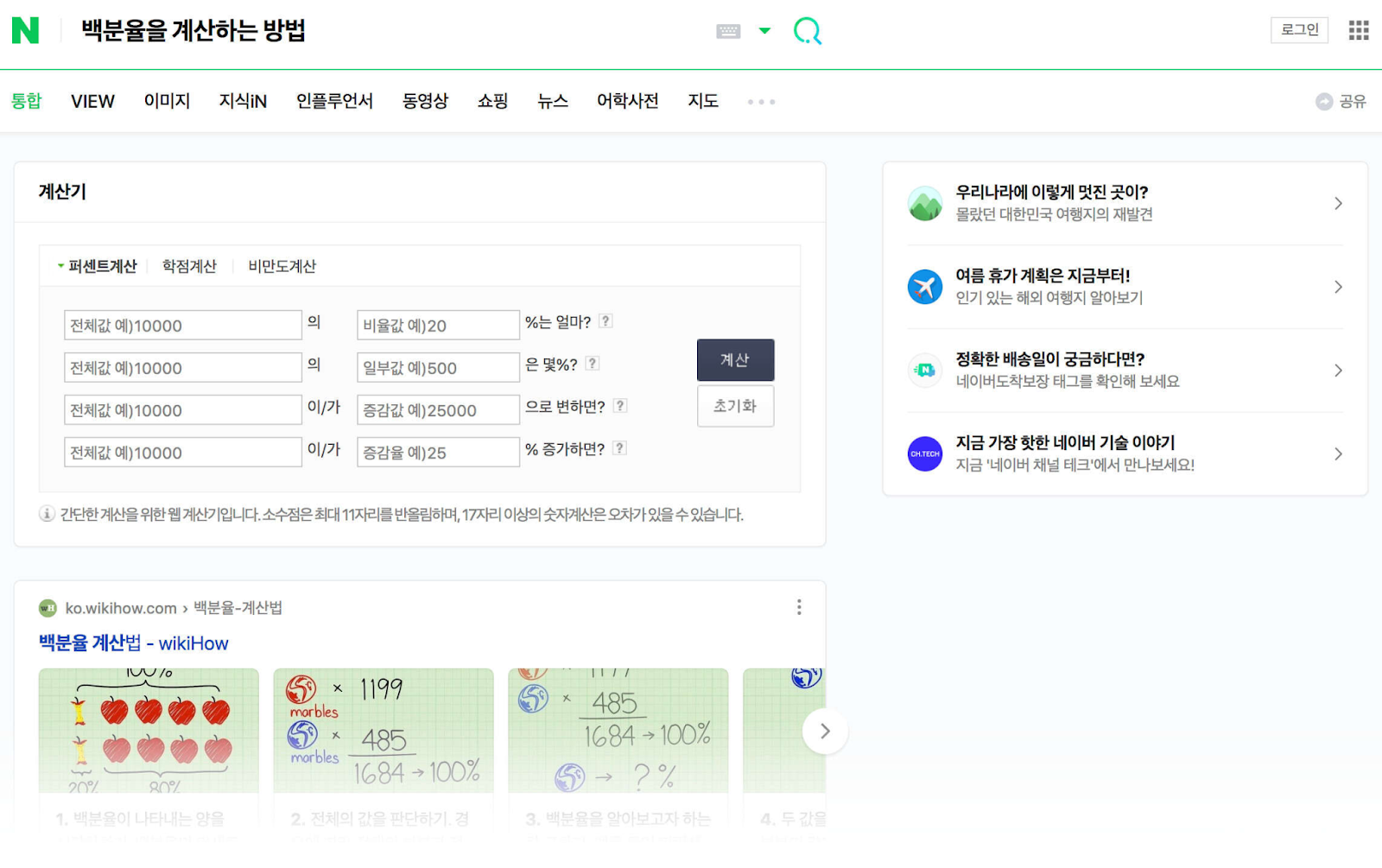
Task: Open the 쇼핑 tab
Action: point(492,101)
